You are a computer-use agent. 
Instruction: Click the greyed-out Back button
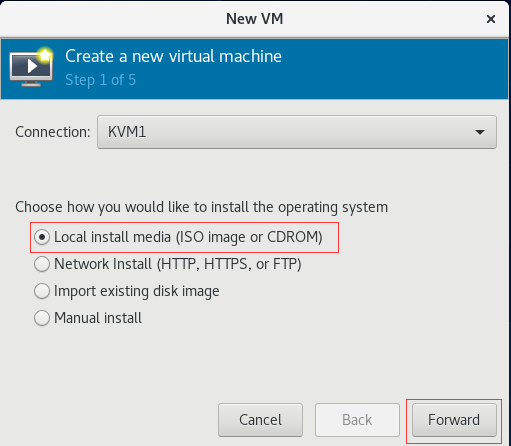(357, 420)
